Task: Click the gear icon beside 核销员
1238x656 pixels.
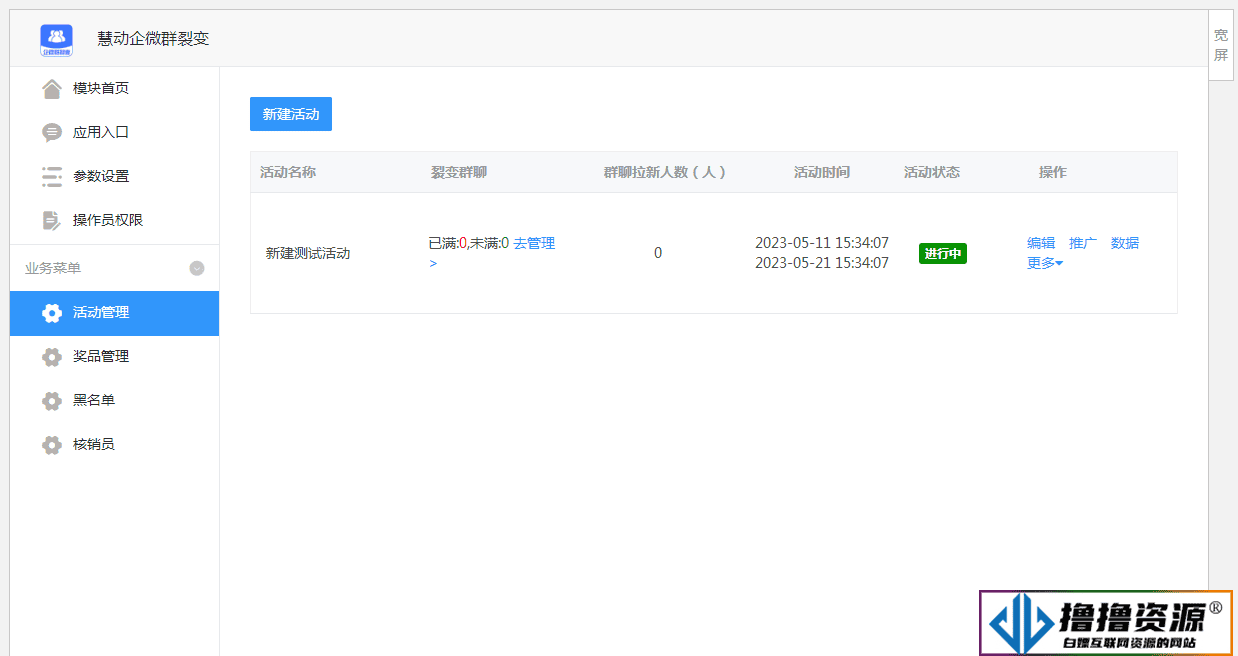Action: pyautogui.click(x=52, y=445)
